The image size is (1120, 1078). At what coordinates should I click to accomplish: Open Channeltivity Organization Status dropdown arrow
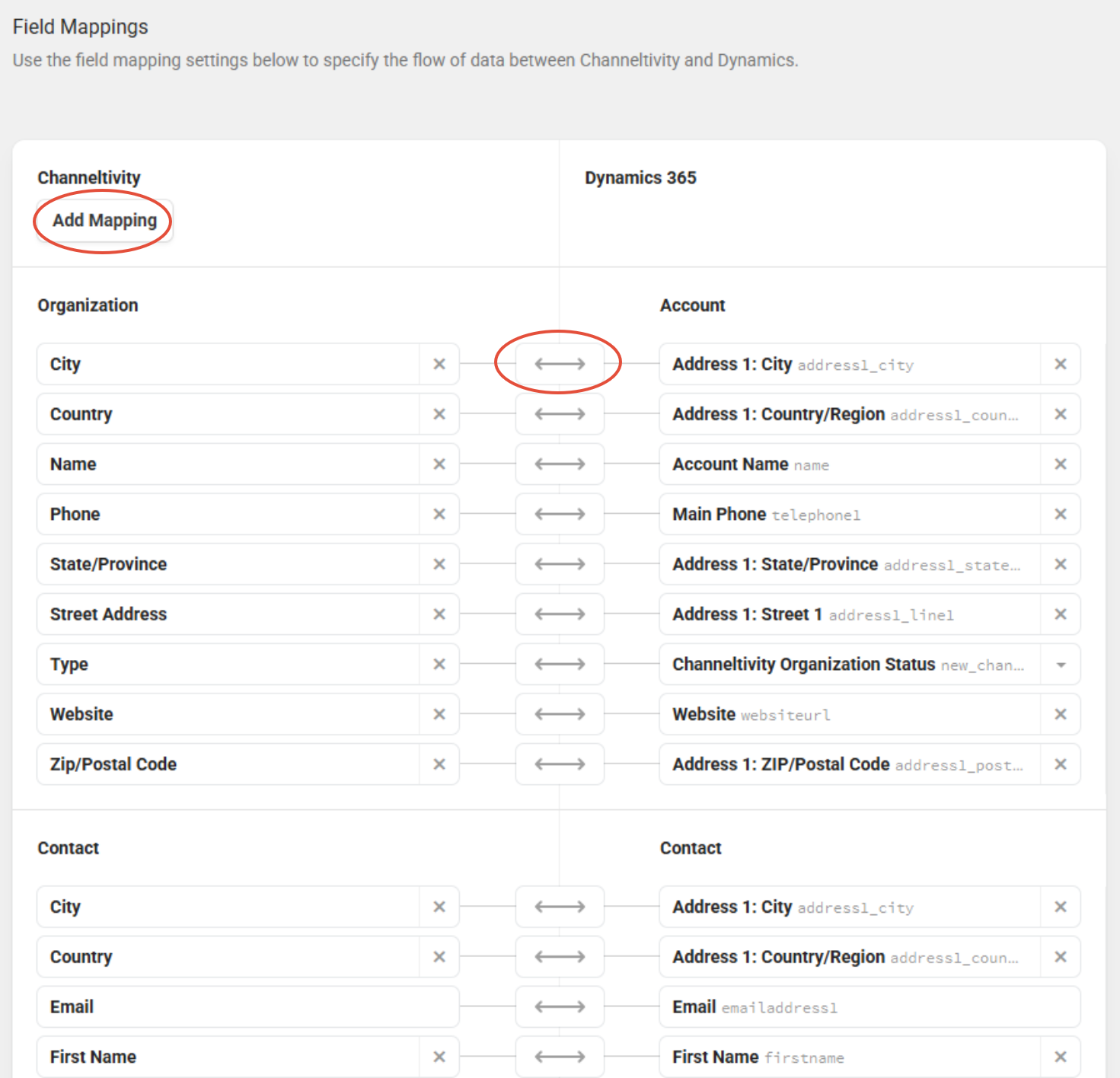coord(1061,665)
